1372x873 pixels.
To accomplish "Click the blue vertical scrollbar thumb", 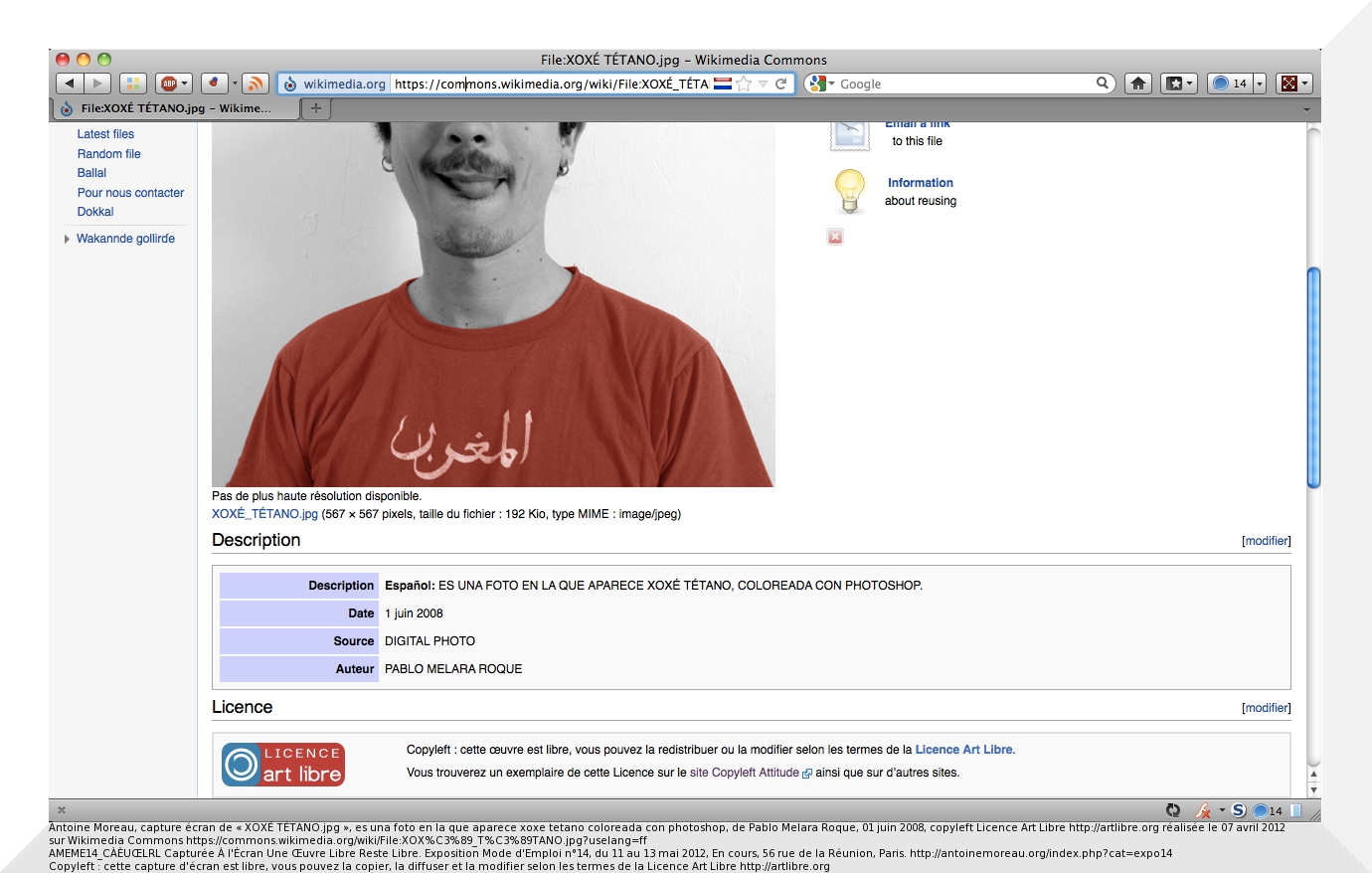I will click(1313, 378).
